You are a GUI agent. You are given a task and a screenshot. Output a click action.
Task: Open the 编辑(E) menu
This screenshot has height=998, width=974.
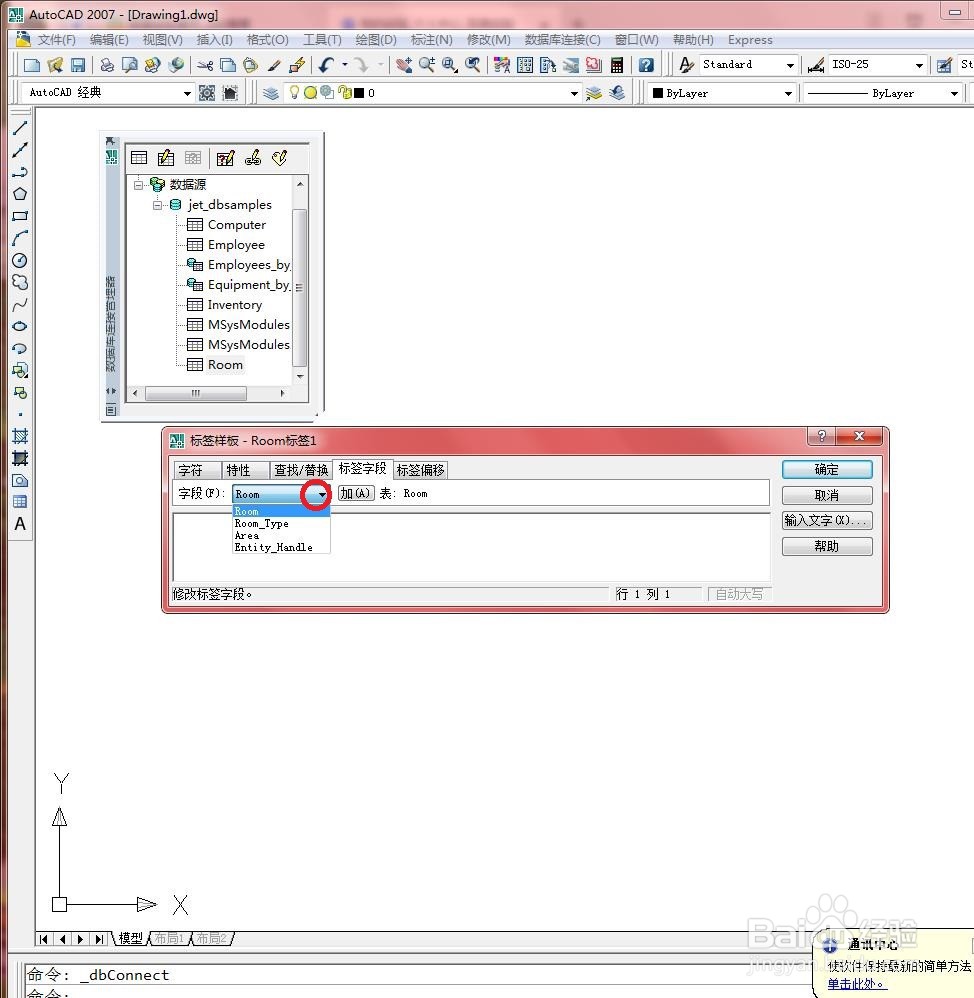(109, 39)
